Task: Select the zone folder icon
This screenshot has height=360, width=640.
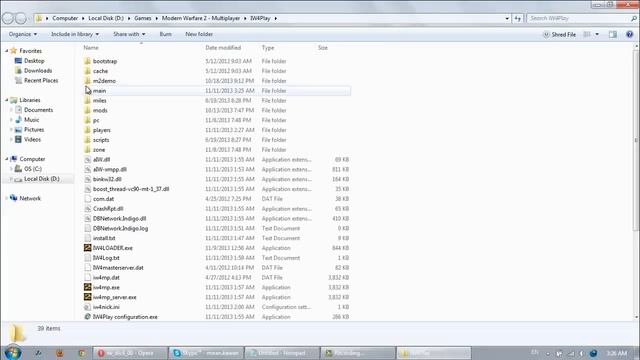Action: click(87, 149)
